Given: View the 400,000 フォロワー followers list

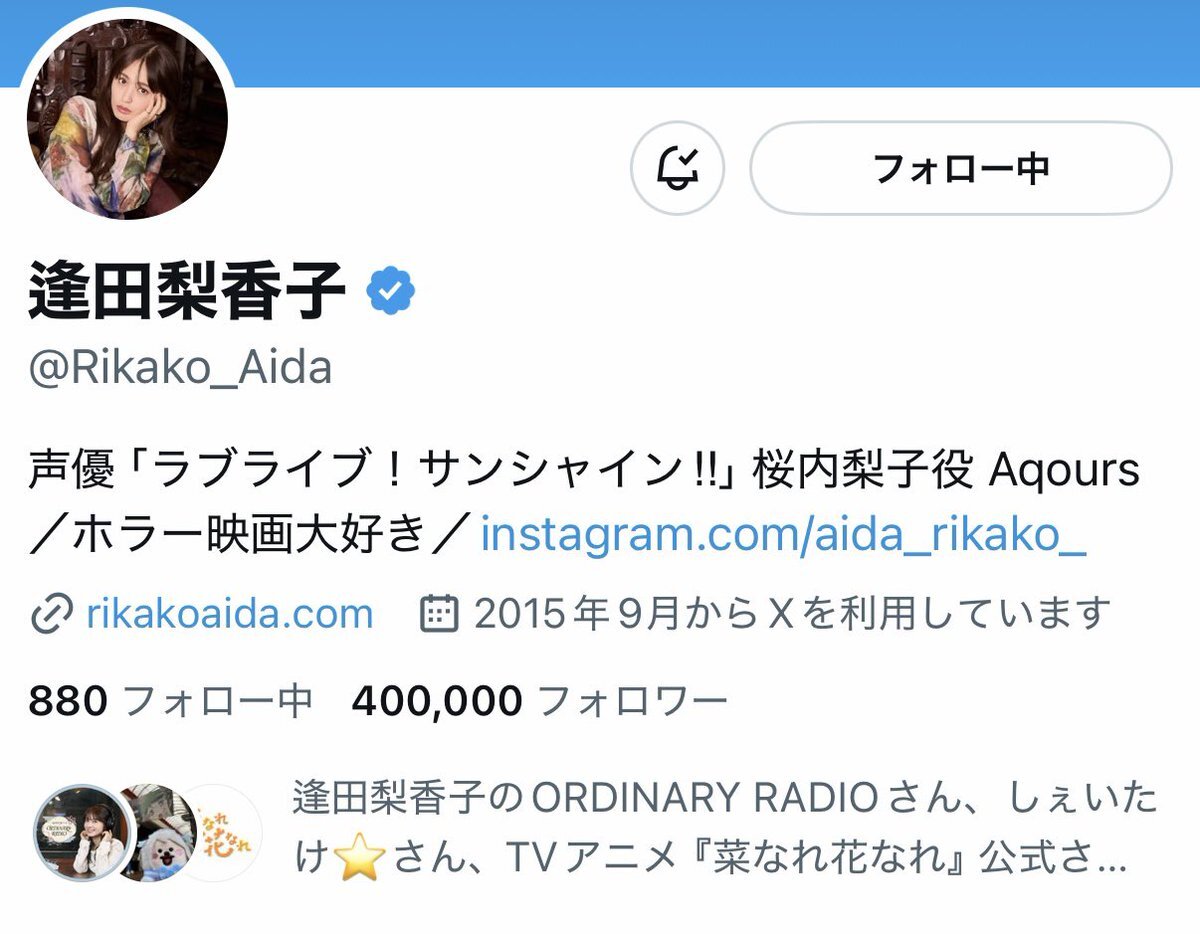Looking at the screenshot, I should pos(540,702).
